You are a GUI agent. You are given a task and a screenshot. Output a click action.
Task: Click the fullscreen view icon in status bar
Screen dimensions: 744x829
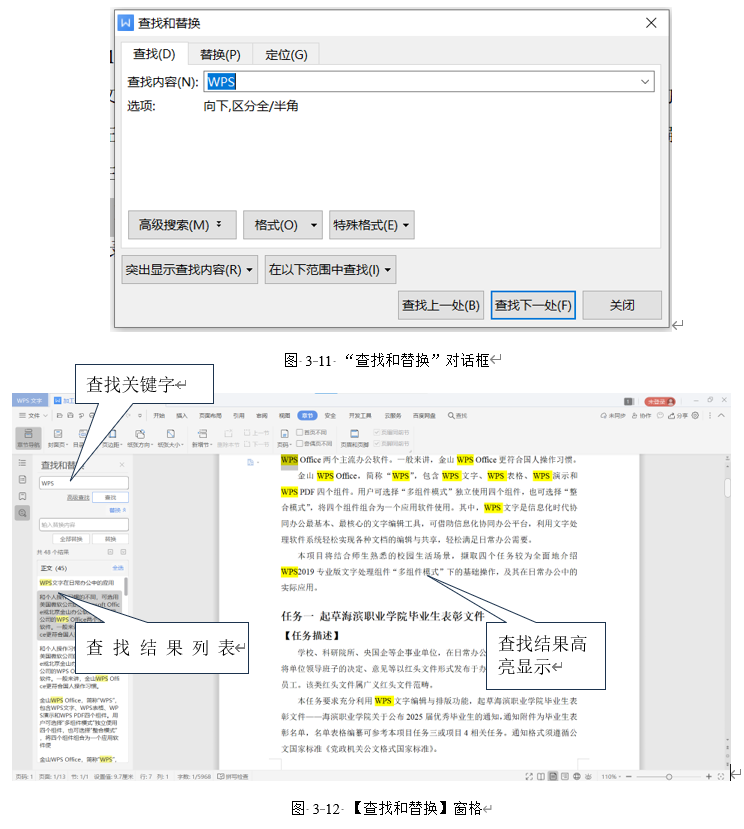tap(529, 777)
